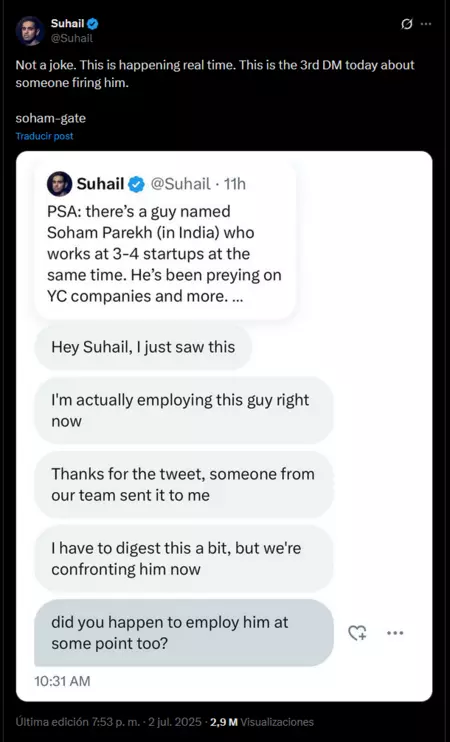Image resolution: width=450 pixels, height=742 pixels.
Task: Open the quoted PSA tweet about Soham Parekh
Action: click(x=166, y=241)
